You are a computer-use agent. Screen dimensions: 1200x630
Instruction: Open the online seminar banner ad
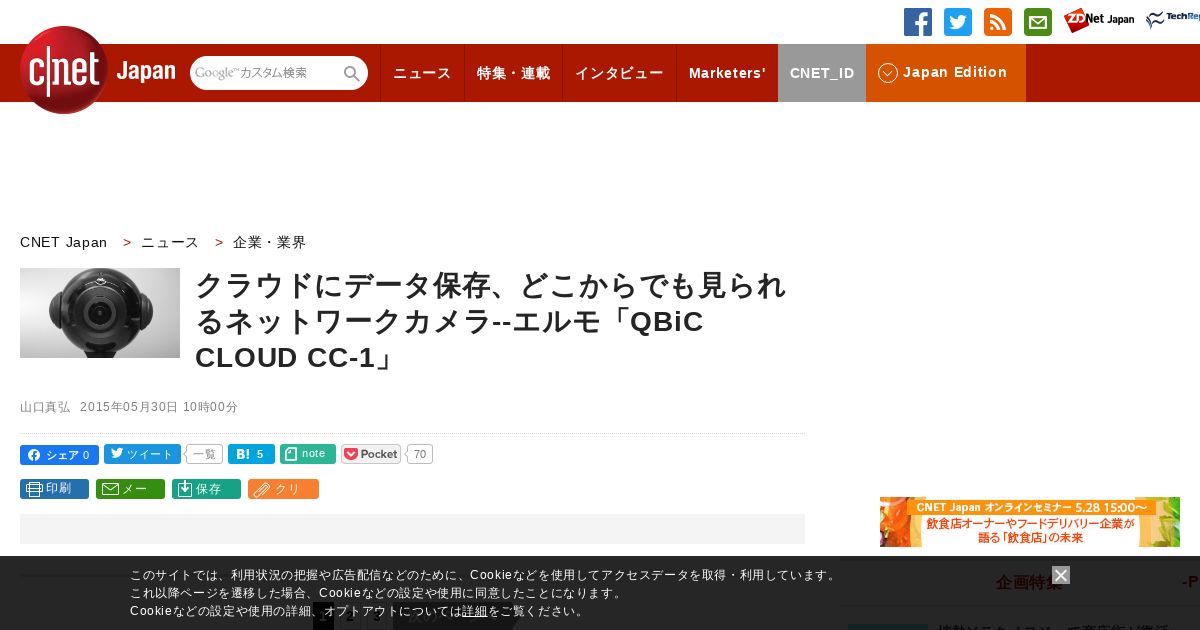[1030, 522]
